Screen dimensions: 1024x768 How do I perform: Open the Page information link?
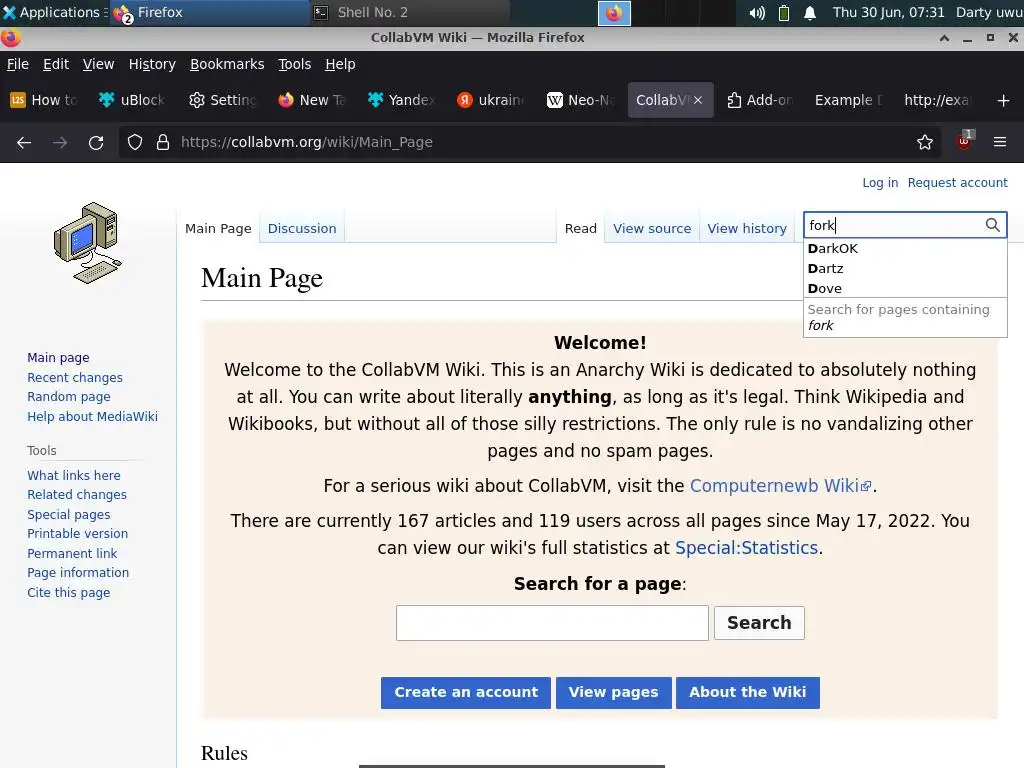coord(78,573)
